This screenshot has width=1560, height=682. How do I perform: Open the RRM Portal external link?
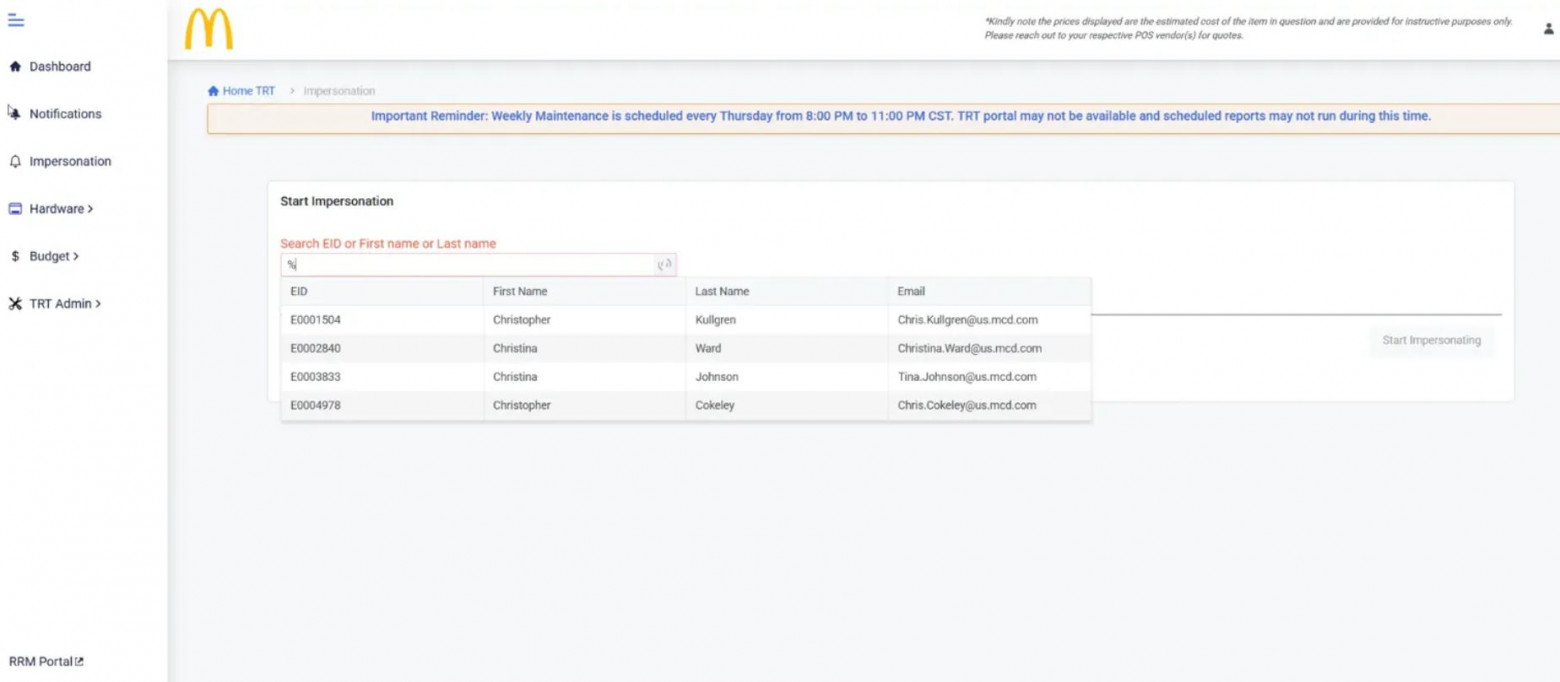pos(47,661)
